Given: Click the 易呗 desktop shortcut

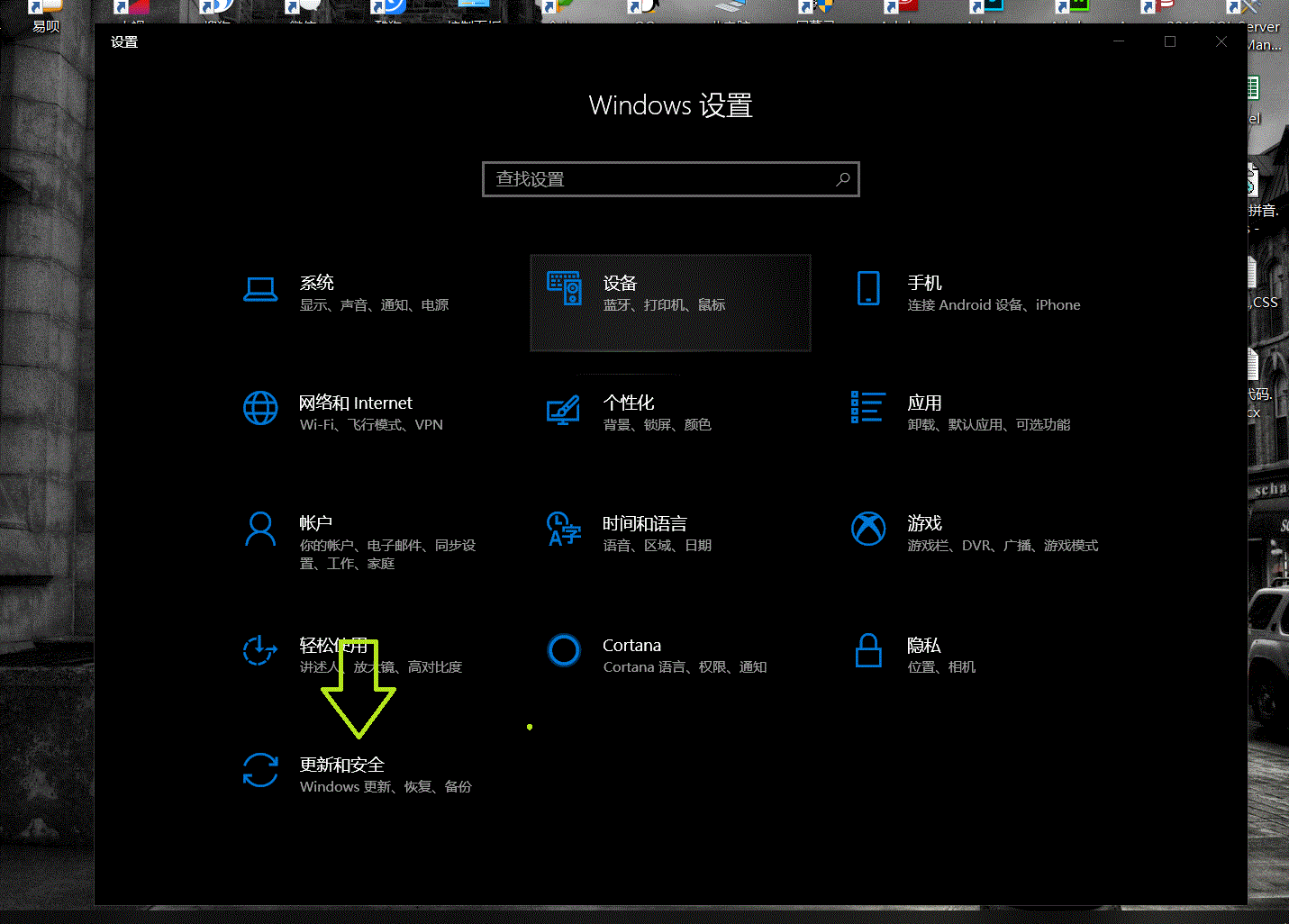Looking at the screenshot, I should pyautogui.click(x=45, y=18).
